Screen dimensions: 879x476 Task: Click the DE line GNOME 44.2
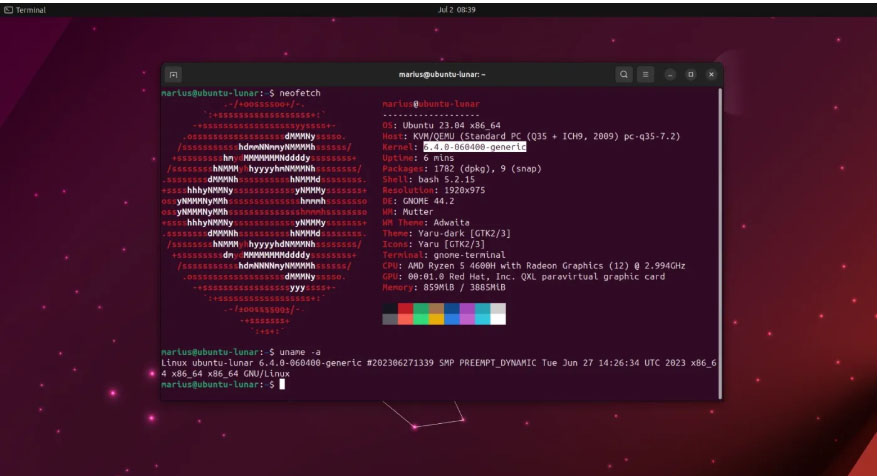(x=418, y=201)
